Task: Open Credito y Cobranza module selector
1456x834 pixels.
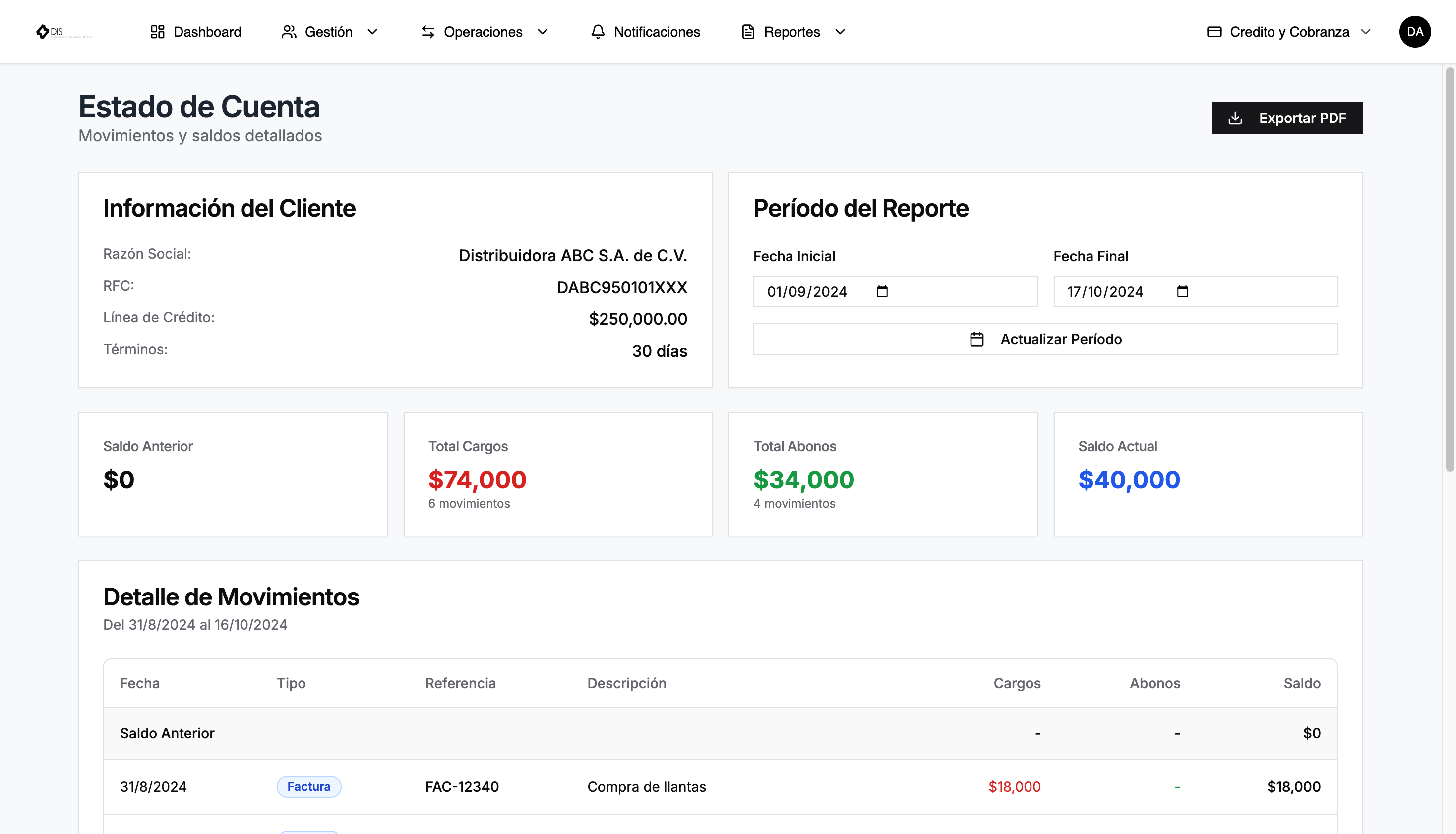Action: pyautogui.click(x=1289, y=32)
